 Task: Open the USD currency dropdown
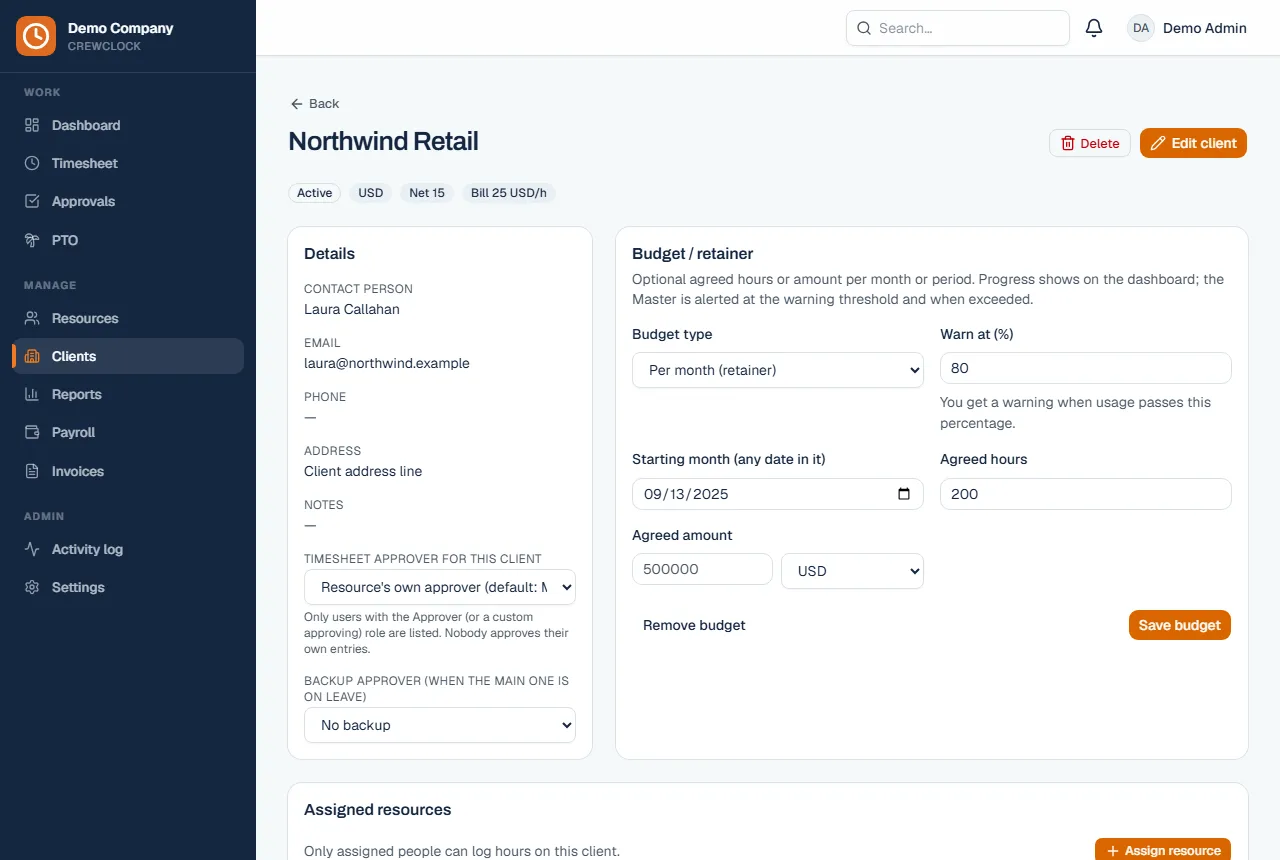point(852,571)
